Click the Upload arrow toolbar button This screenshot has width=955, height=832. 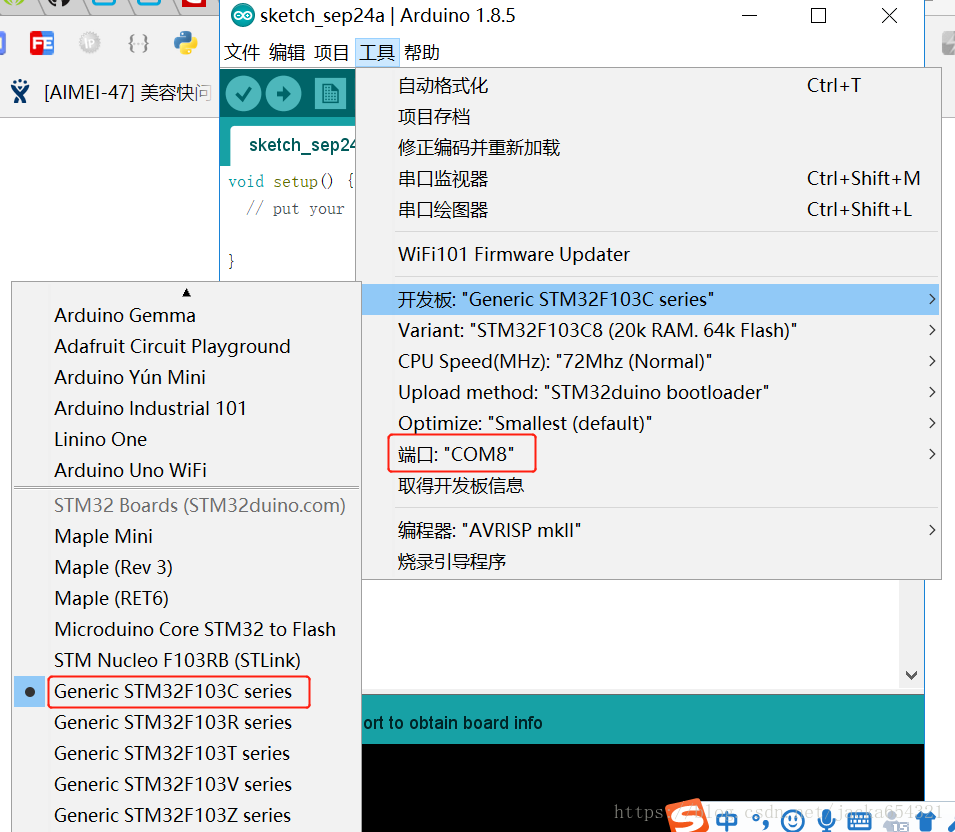pos(283,94)
